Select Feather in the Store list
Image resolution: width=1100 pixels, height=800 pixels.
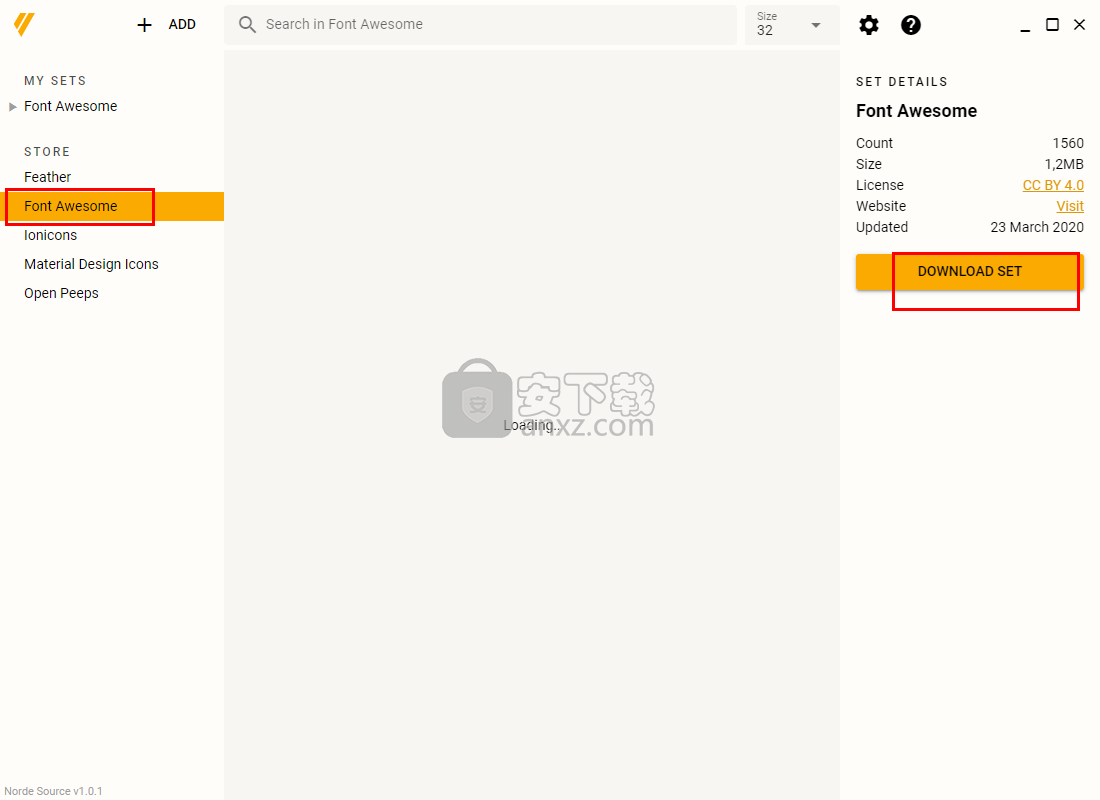tap(48, 177)
